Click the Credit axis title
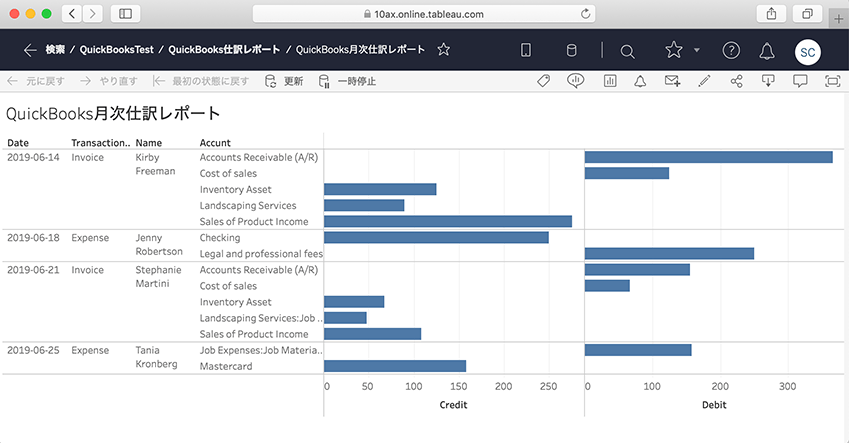The image size is (849, 443). coord(453,405)
